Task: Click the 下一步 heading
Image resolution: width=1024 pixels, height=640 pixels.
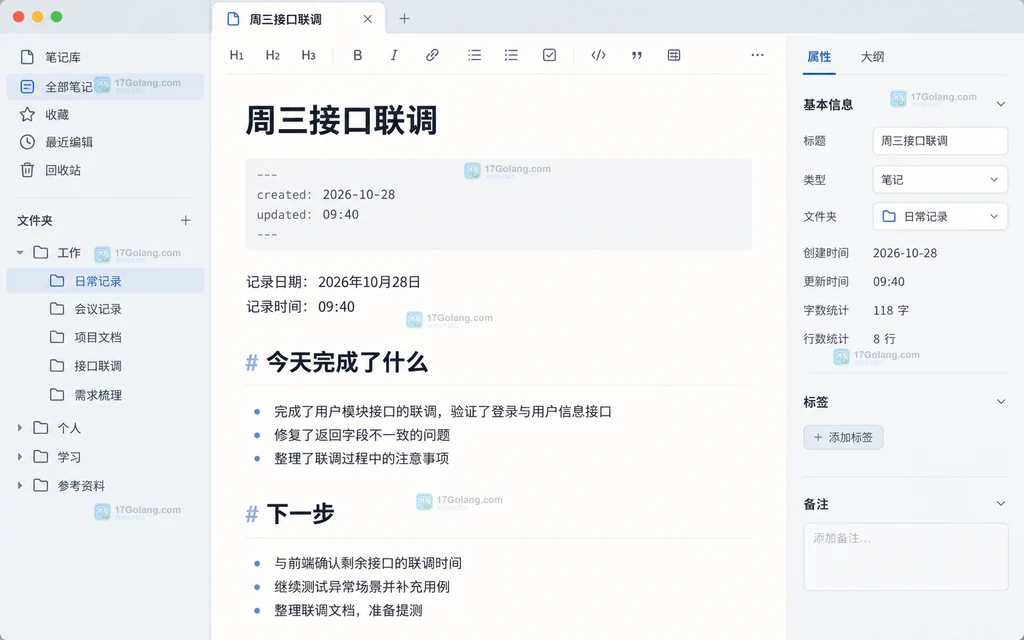Action: click(300, 514)
